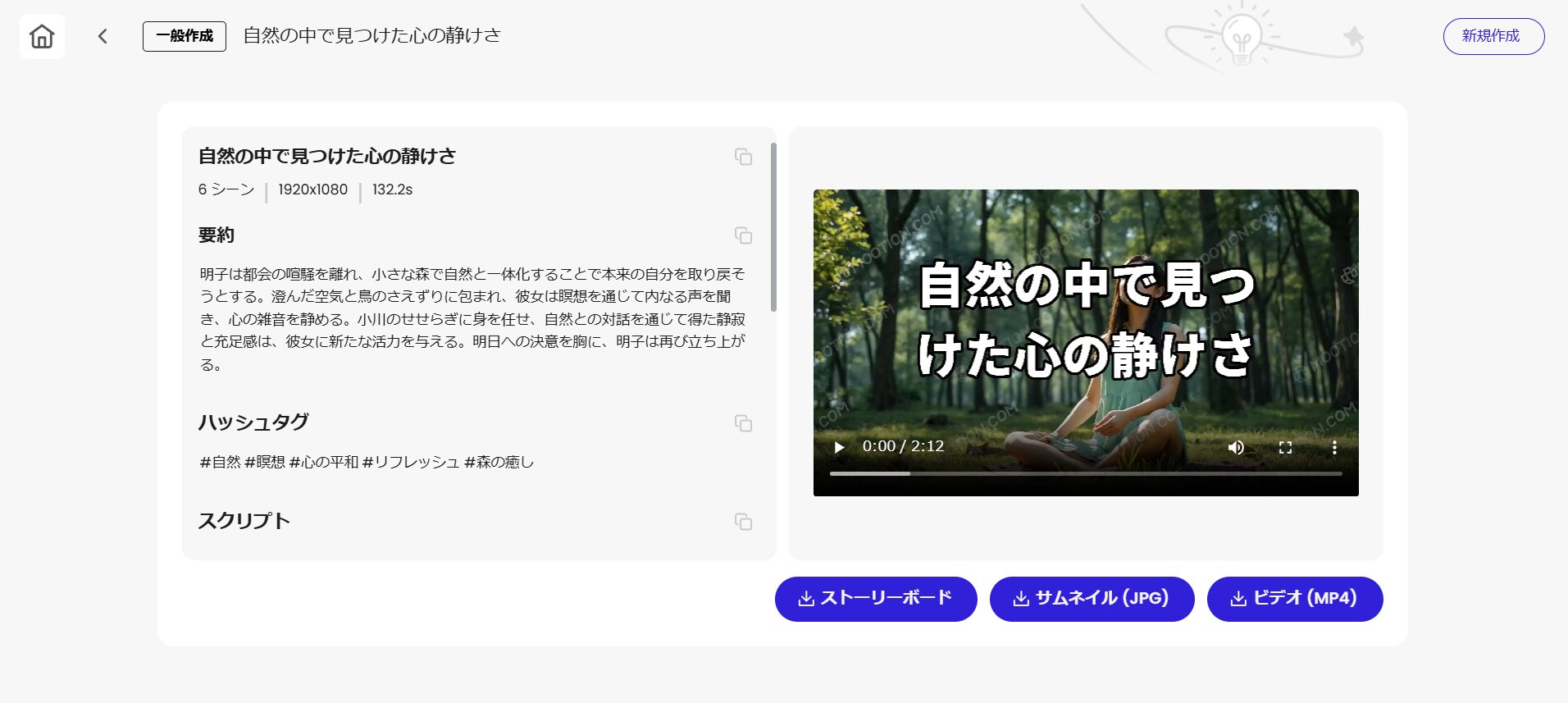Copy the 要約 summary section
The image size is (1568, 703).
coord(743,235)
